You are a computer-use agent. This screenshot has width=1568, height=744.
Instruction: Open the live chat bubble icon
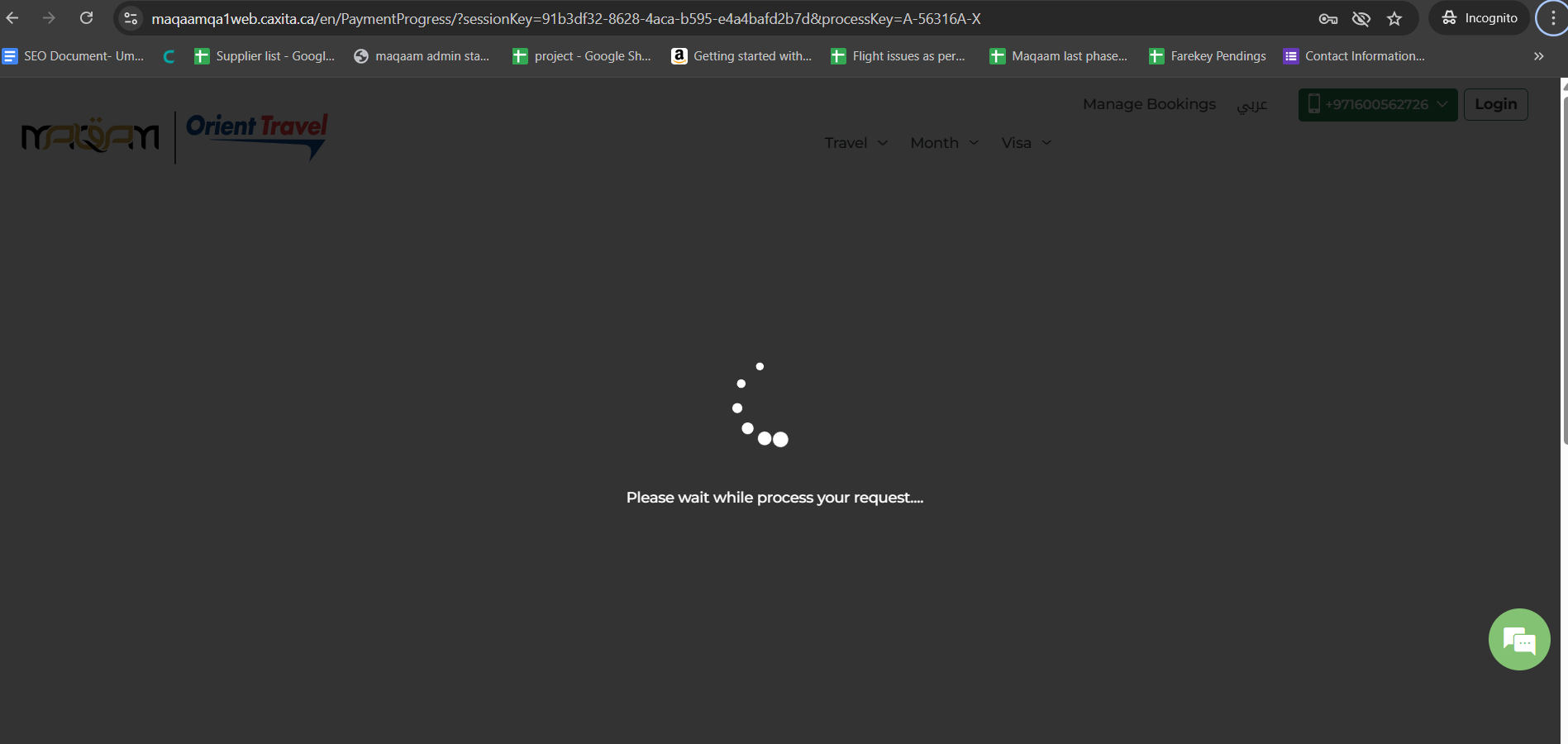coord(1518,639)
